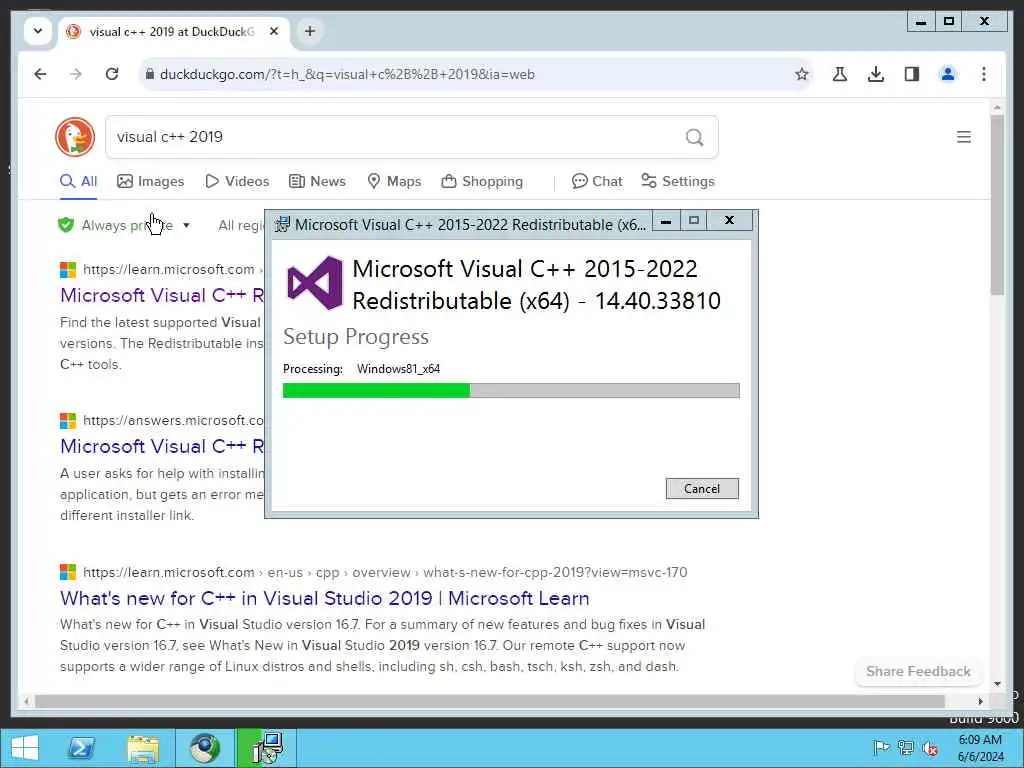Click the vertical page scrollbar thumb
Screen dimensions: 1024x768
click(x=997, y=206)
